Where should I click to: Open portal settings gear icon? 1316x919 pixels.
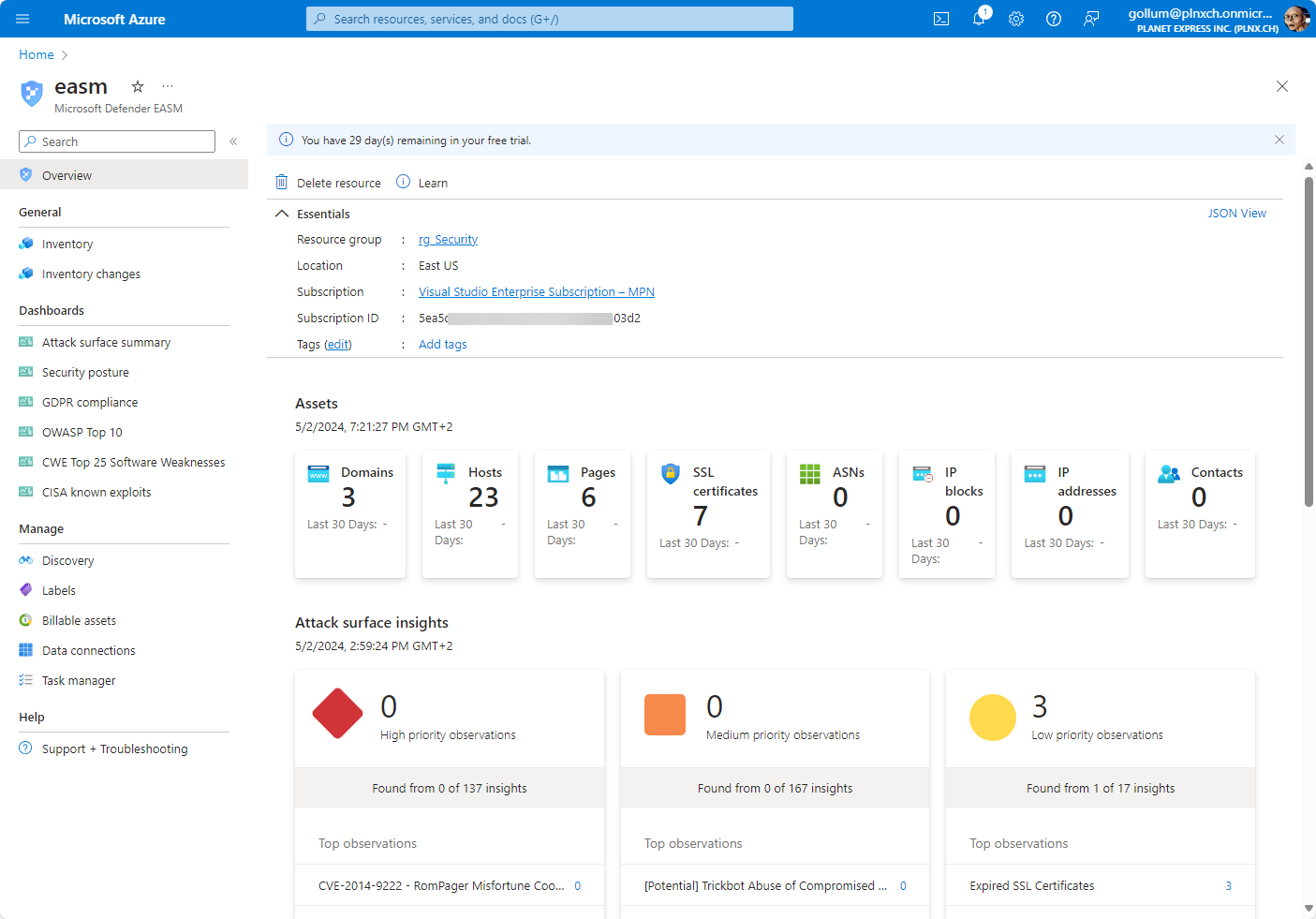pyautogui.click(x=1016, y=19)
